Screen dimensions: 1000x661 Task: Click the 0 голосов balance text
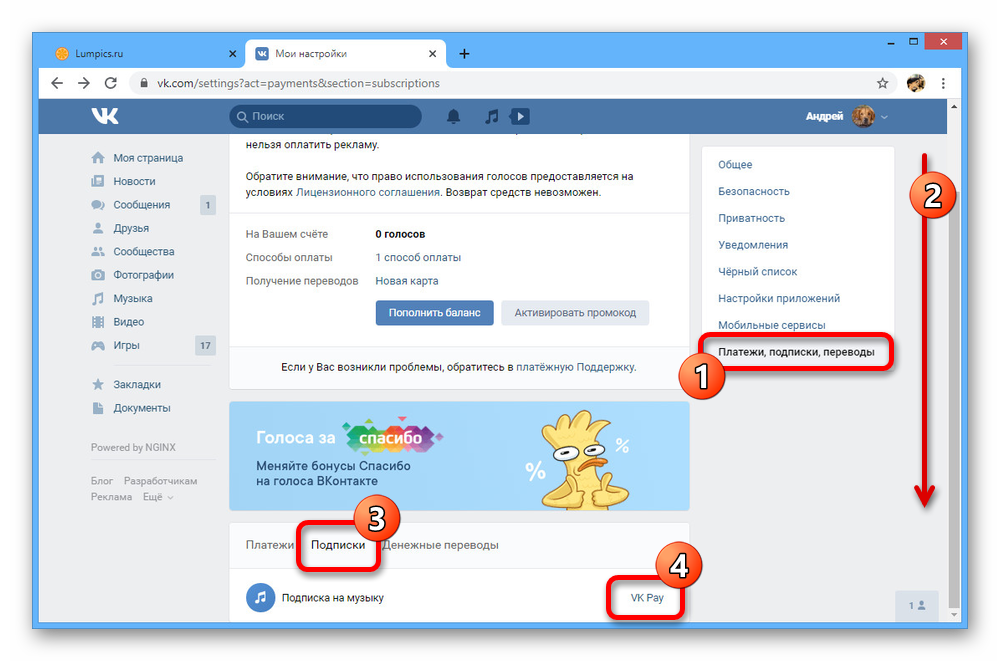coord(400,234)
